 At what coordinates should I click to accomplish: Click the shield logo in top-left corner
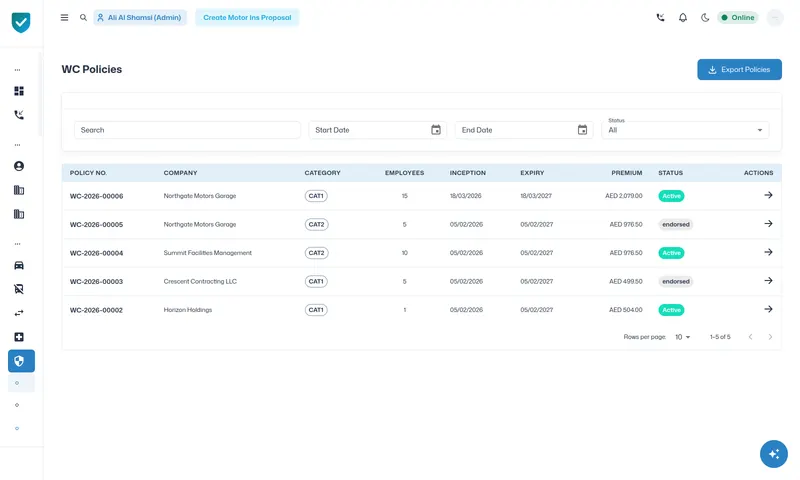21,22
